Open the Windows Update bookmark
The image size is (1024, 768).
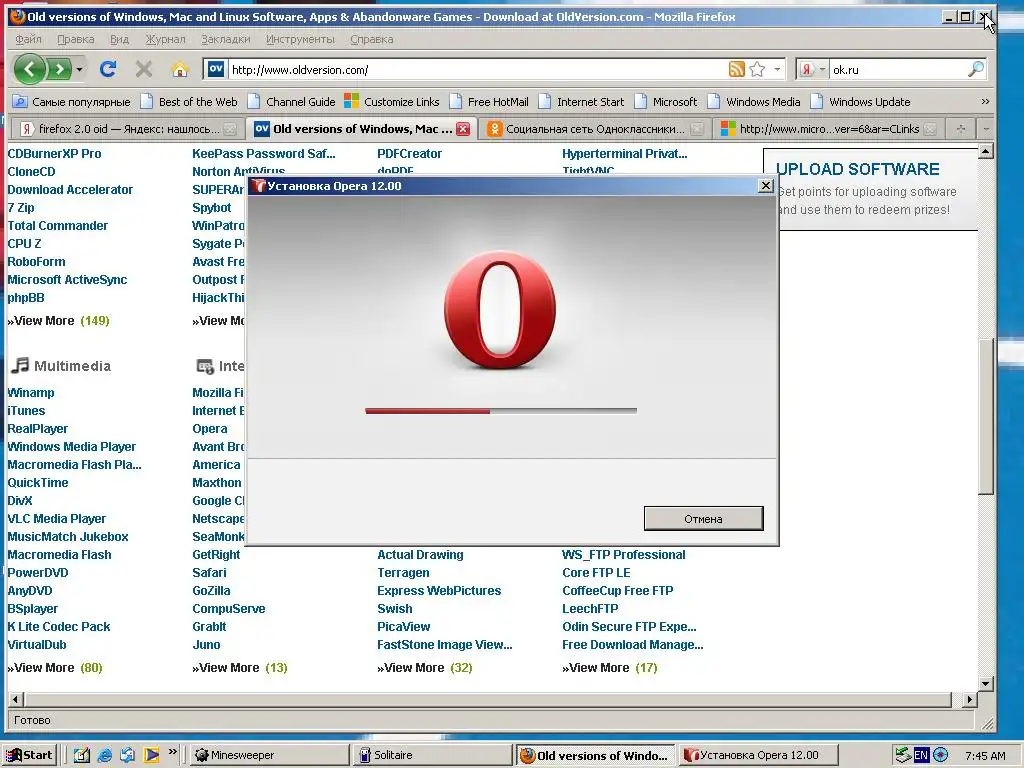point(861,102)
